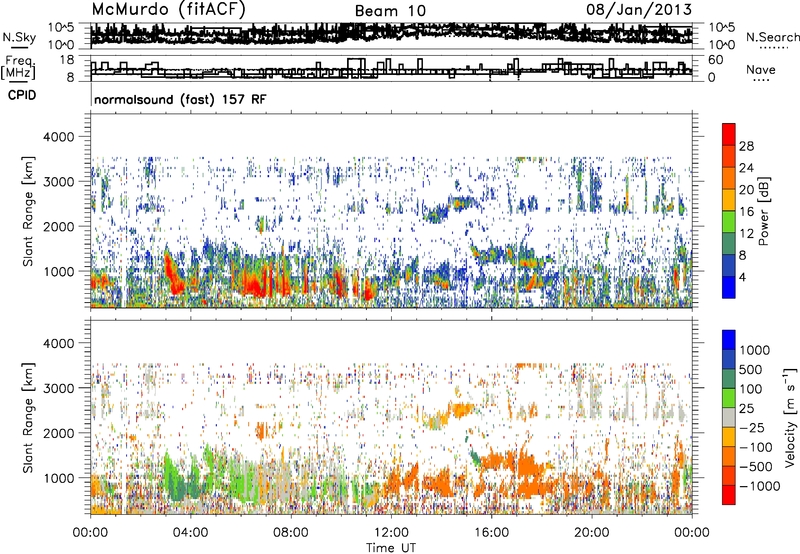This screenshot has width=800, height=554.
Task: Click 'normalsound (fast) 157 RF' text
Action: point(180,99)
